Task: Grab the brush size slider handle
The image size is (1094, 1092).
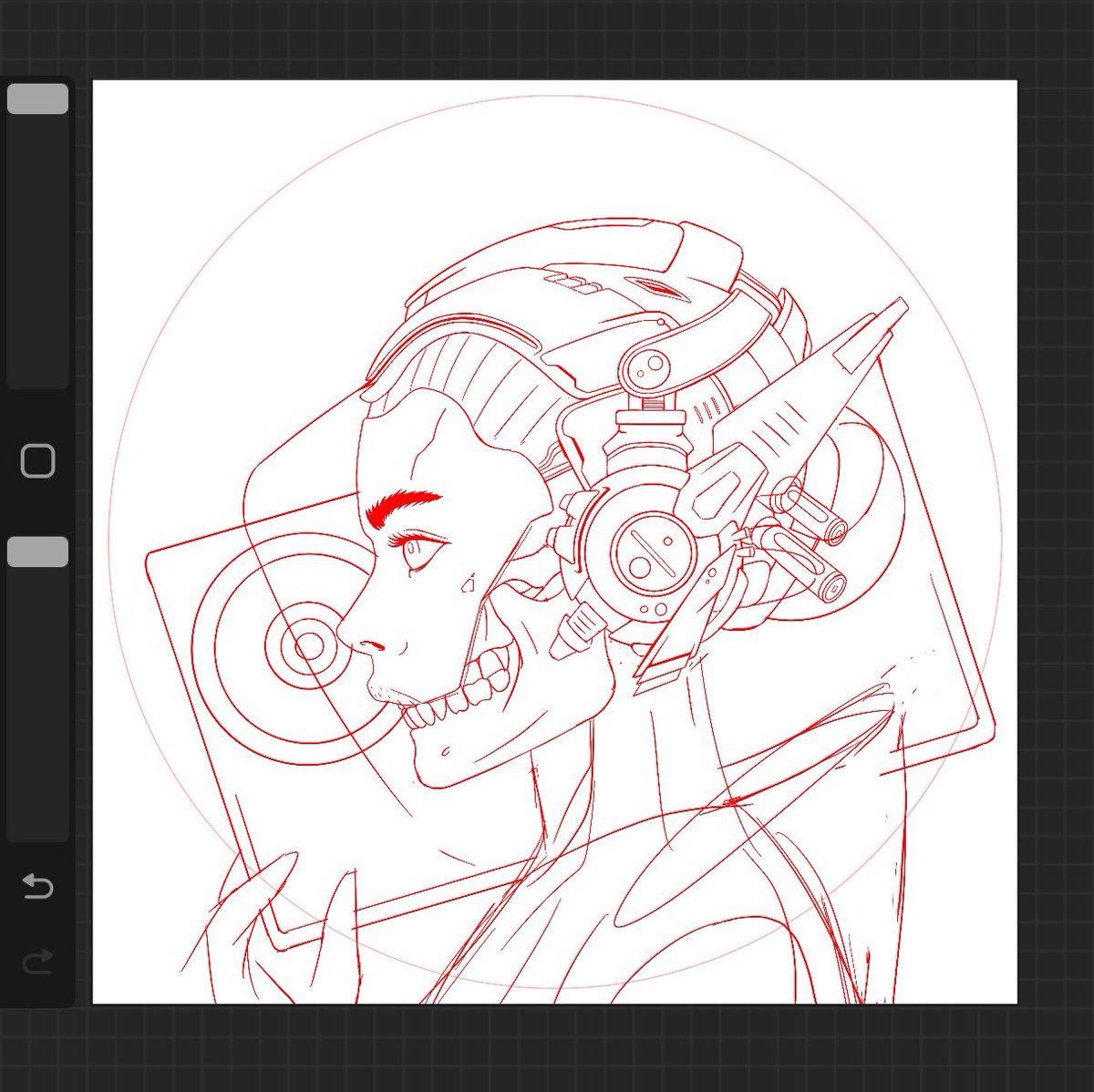Action: (x=37, y=99)
